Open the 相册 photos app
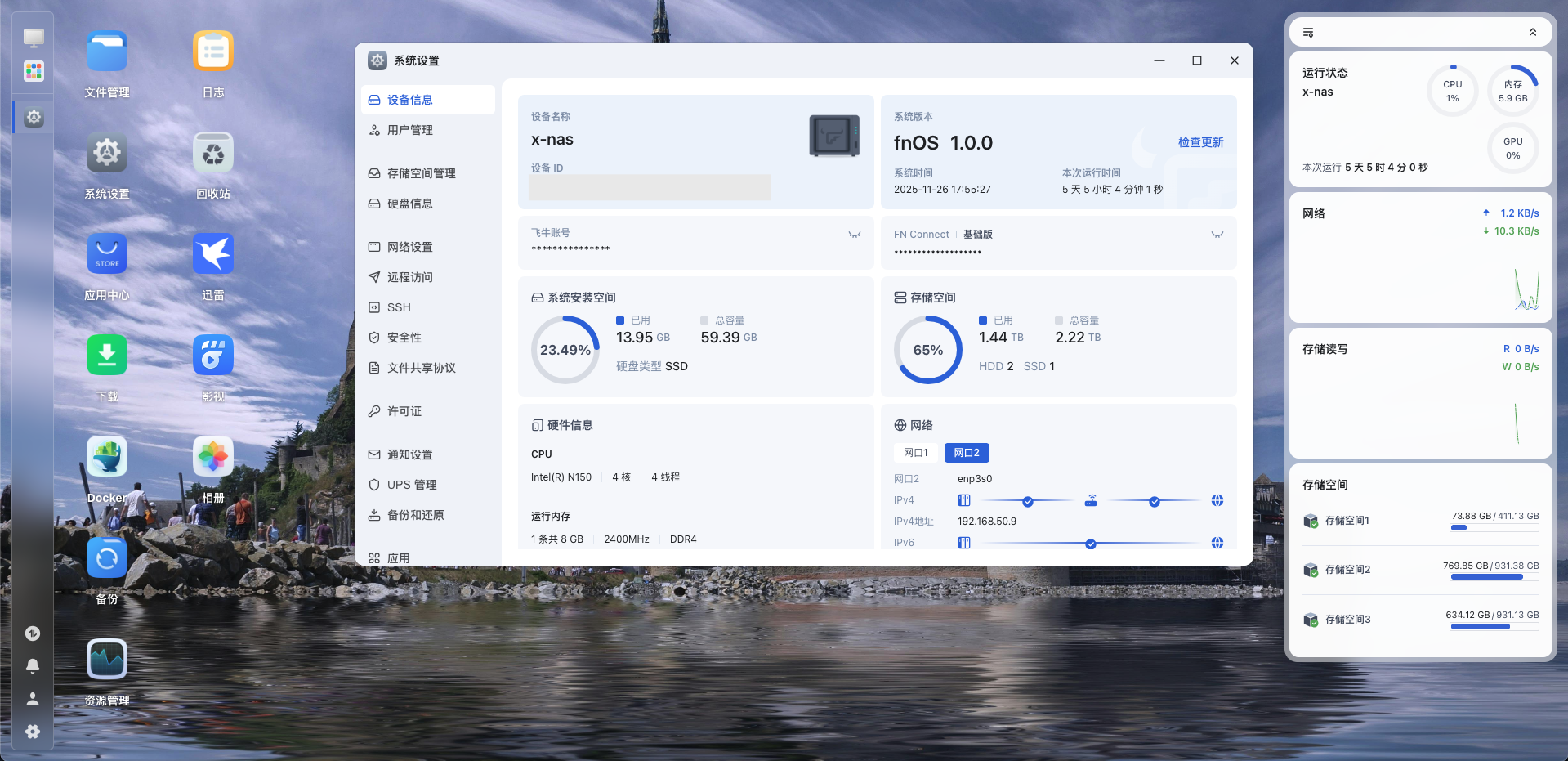Viewport: 1568px width, 761px height. [x=213, y=457]
